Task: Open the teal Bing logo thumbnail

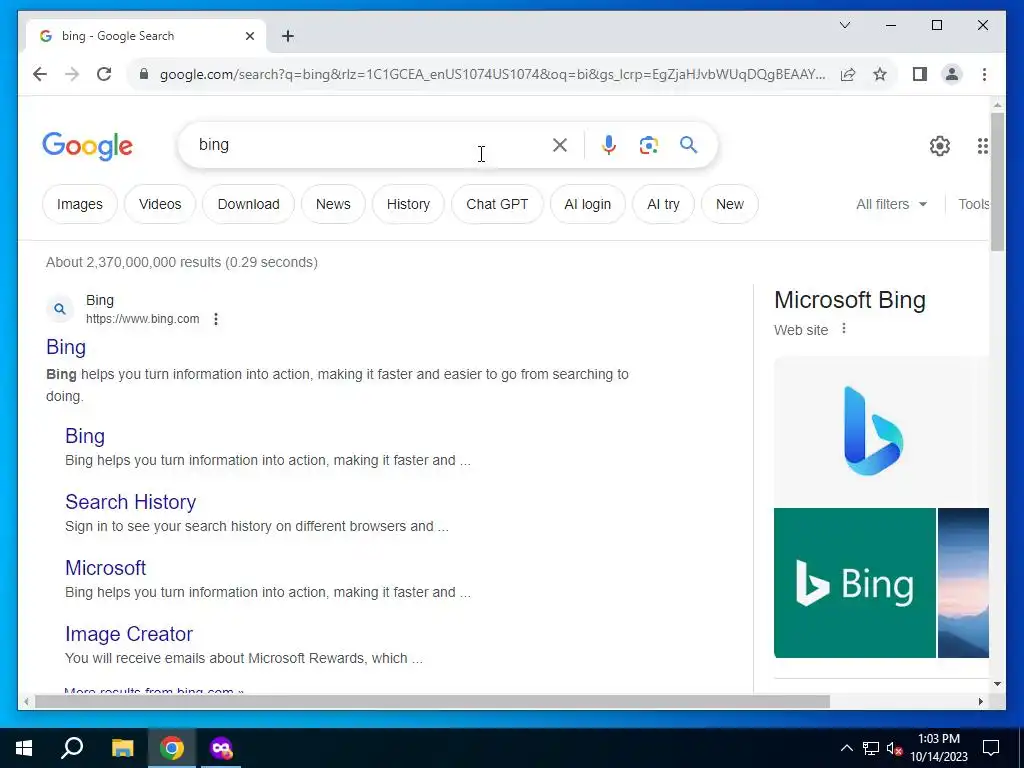Action: [x=855, y=583]
